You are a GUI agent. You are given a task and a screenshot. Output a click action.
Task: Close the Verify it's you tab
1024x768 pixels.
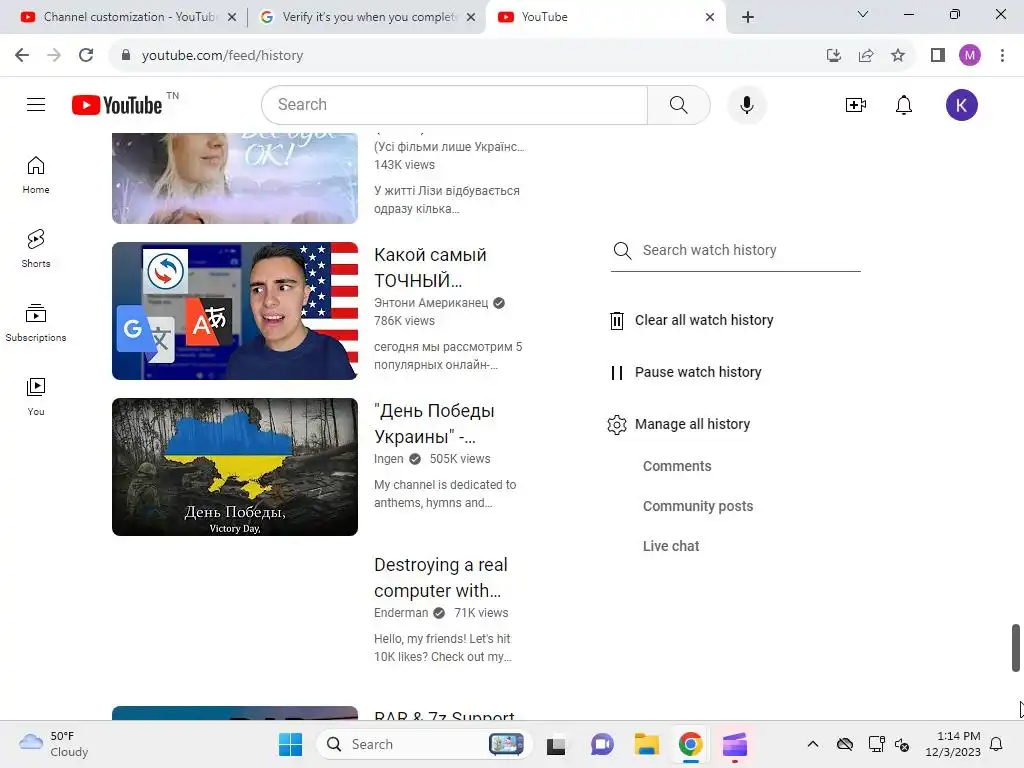tap(471, 18)
